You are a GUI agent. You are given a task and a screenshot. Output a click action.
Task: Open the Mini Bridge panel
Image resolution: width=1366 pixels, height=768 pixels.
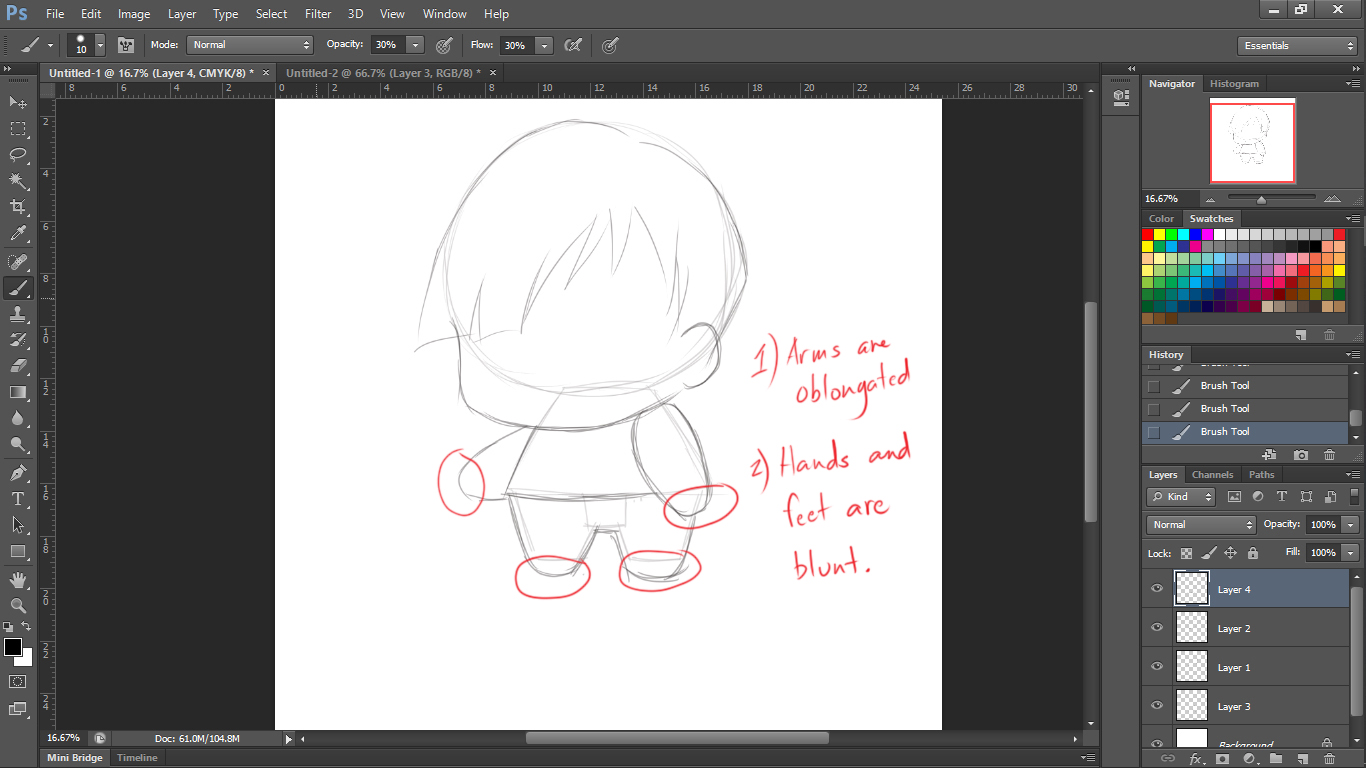(x=74, y=757)
